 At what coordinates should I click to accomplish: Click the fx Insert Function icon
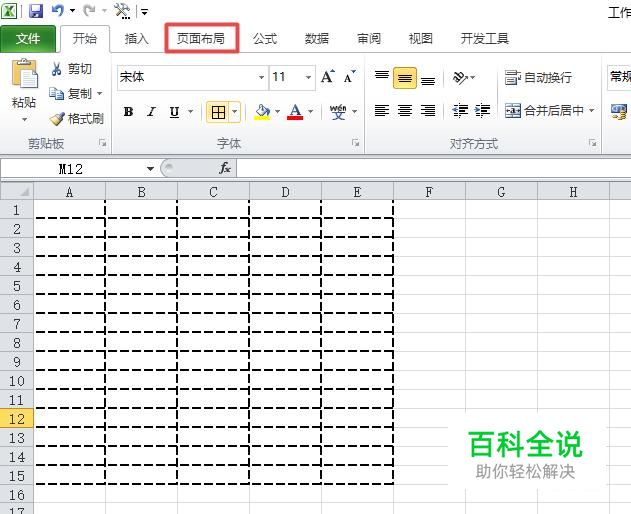(225, 168)
